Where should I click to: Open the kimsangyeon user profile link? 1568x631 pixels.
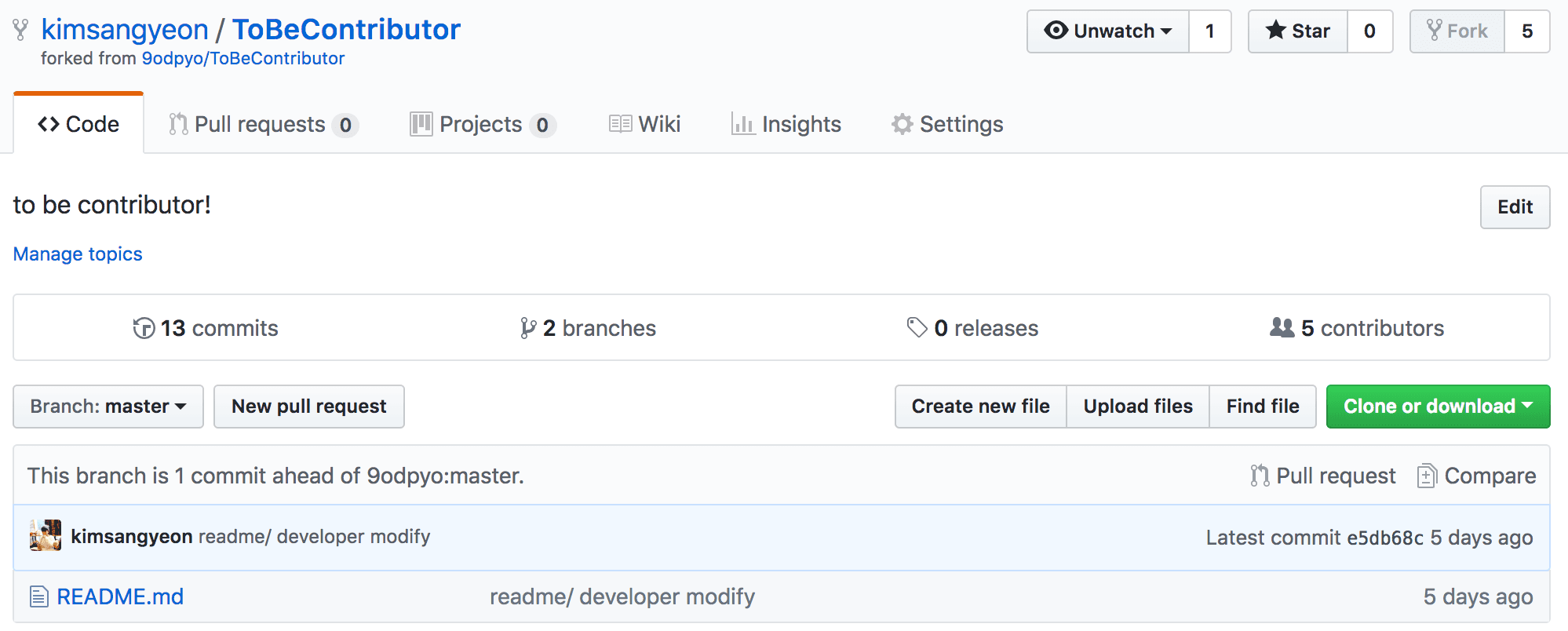pos(125,30)
